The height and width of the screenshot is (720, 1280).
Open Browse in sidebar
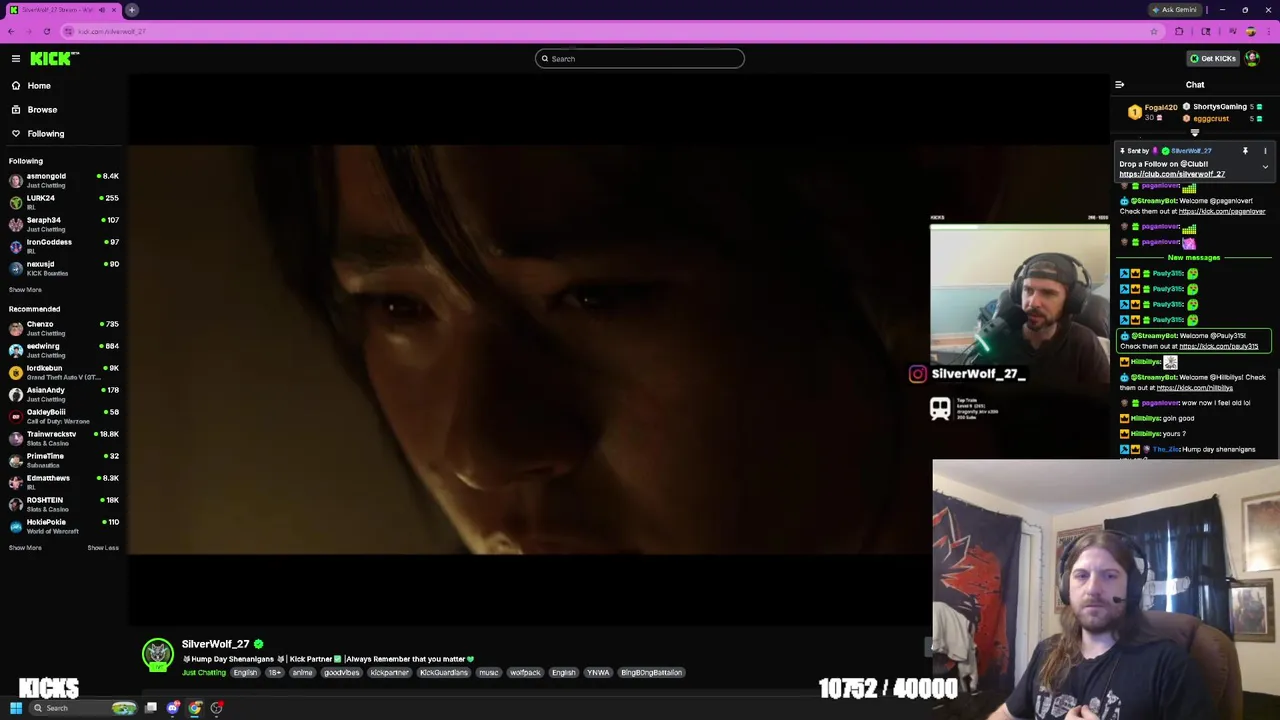coord(42,110)
